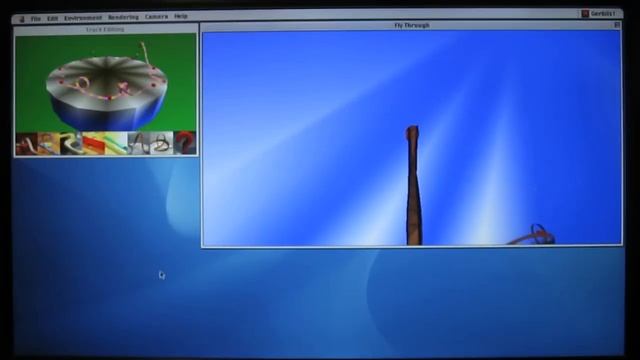Open the Help menu
Viewport: 640px width, 360px height.
click(x=181, y=16)
